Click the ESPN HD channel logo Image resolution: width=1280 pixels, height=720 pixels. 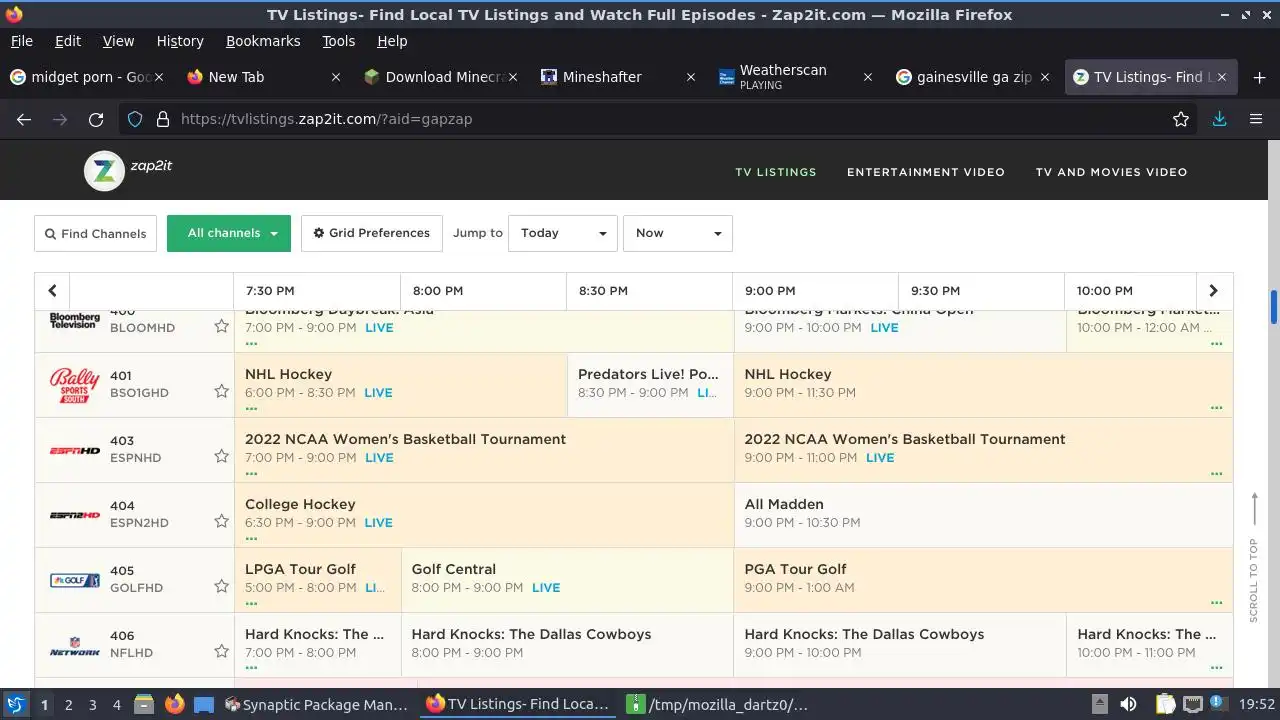click(x=75, y=450)
